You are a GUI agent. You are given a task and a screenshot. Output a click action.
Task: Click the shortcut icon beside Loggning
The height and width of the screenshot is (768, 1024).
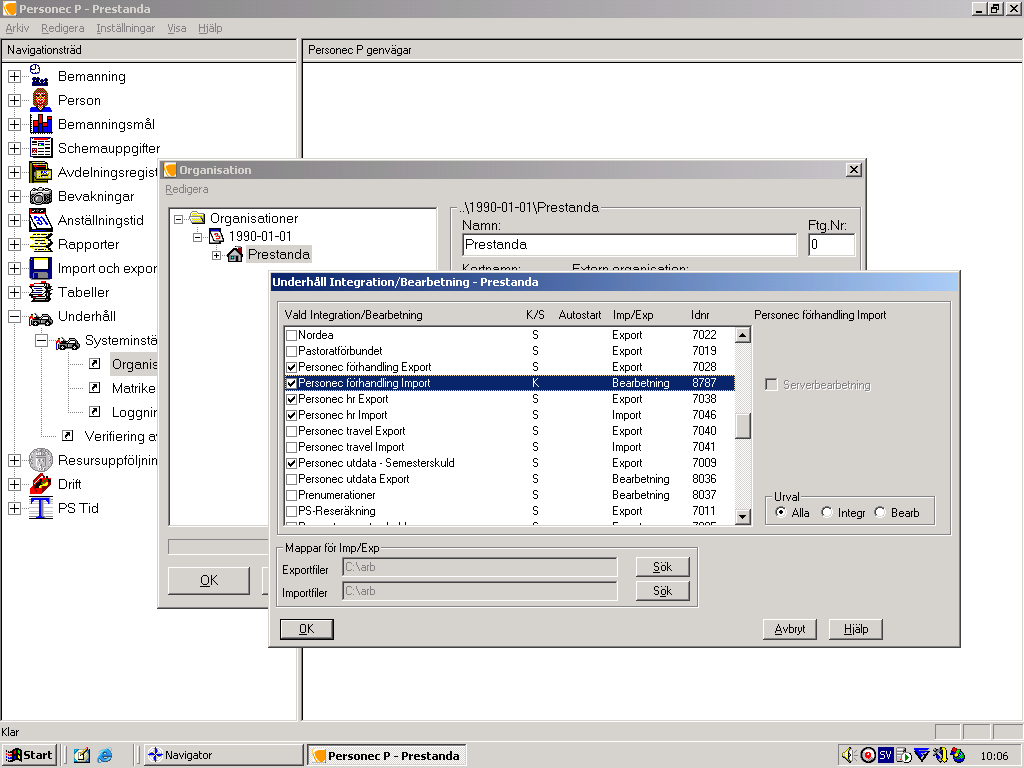95,411
